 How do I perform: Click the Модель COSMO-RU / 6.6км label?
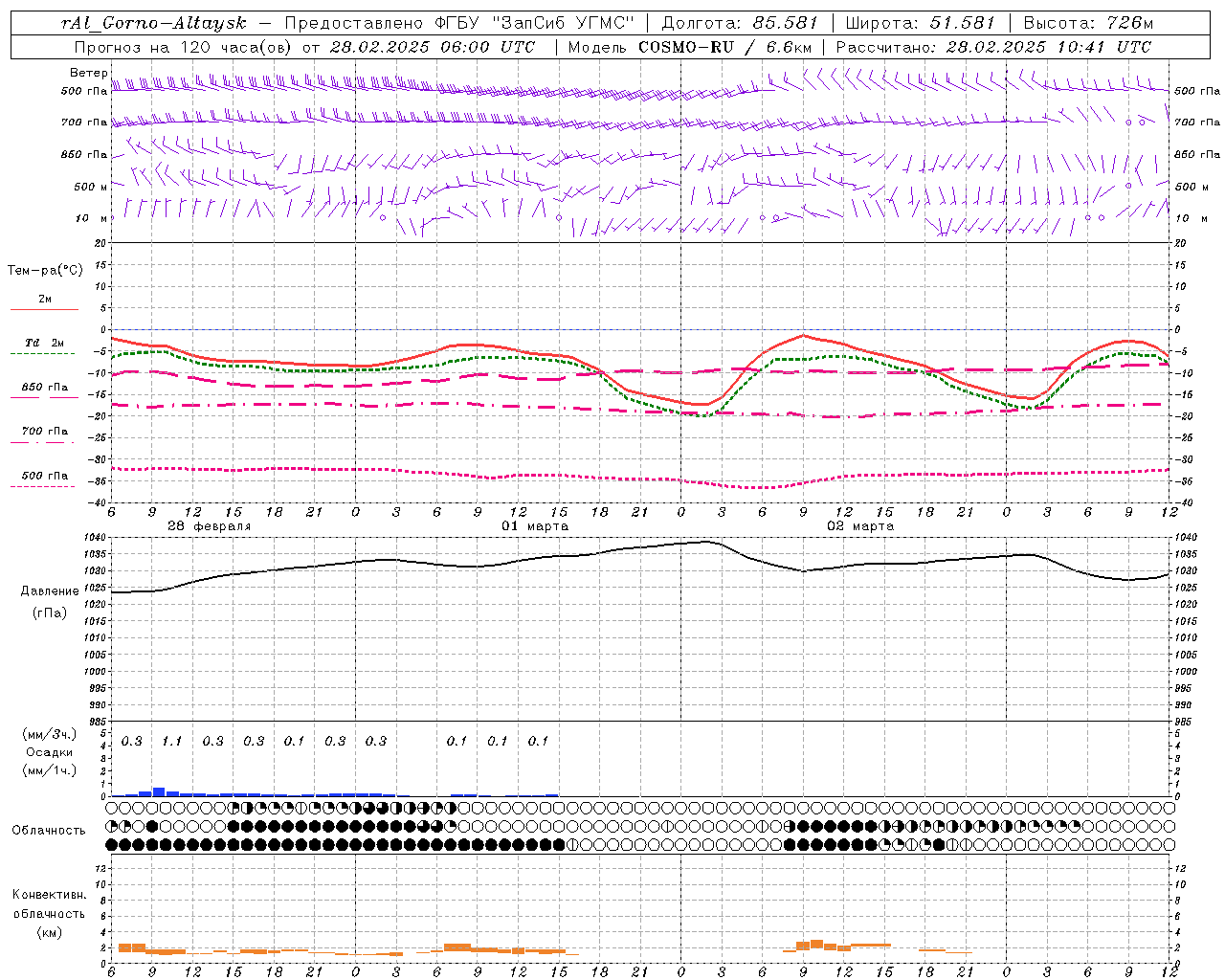(x=689, y=47)
